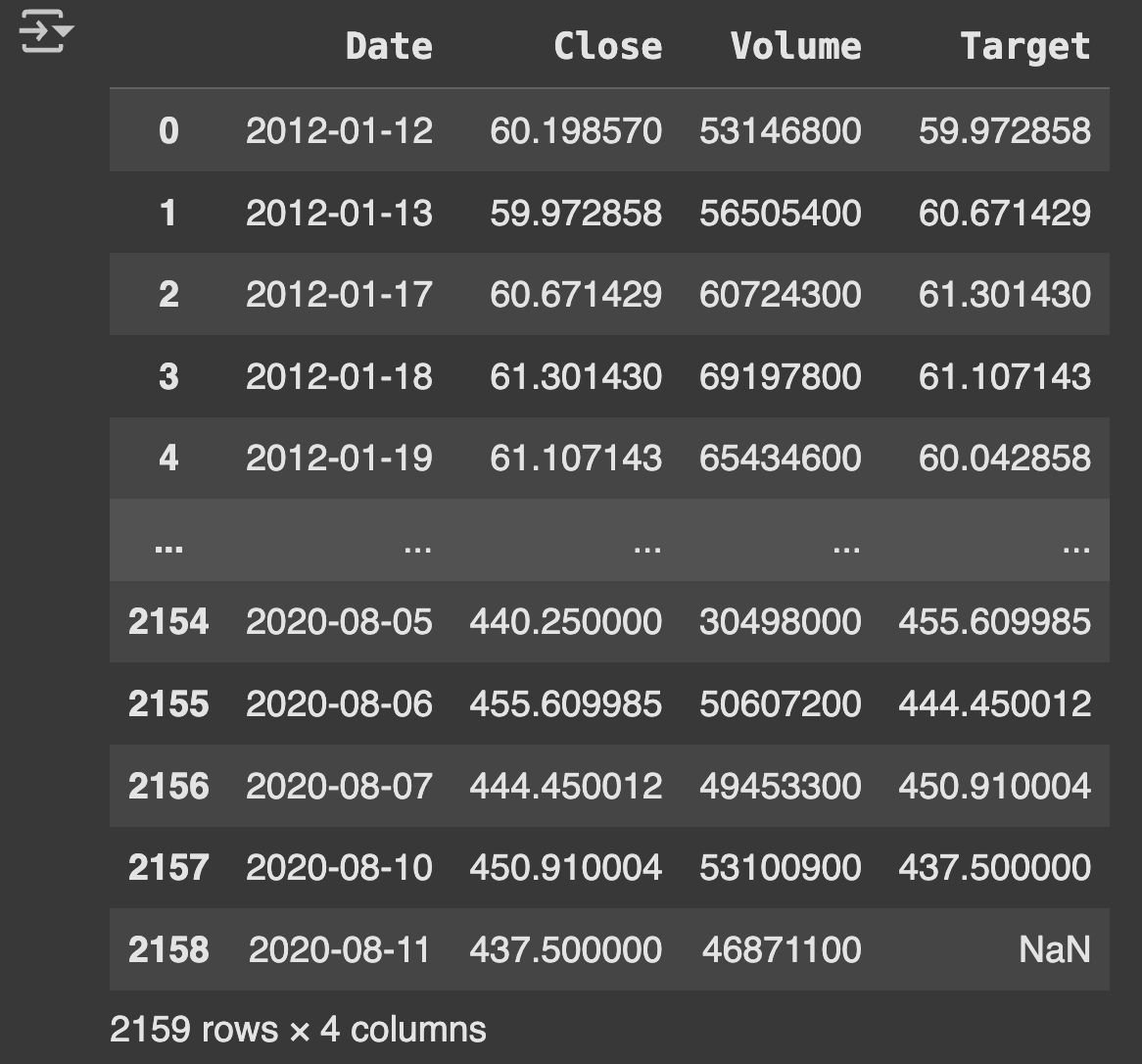Viewport: 1142px width, 1064px height.
Task: Click Volume value 69197800
Action: pos(781,377)
